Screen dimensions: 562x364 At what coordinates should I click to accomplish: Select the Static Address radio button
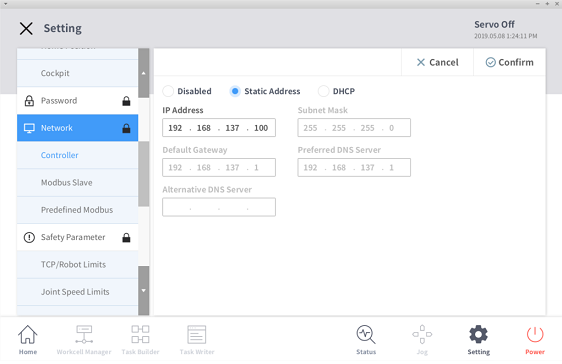235,91
